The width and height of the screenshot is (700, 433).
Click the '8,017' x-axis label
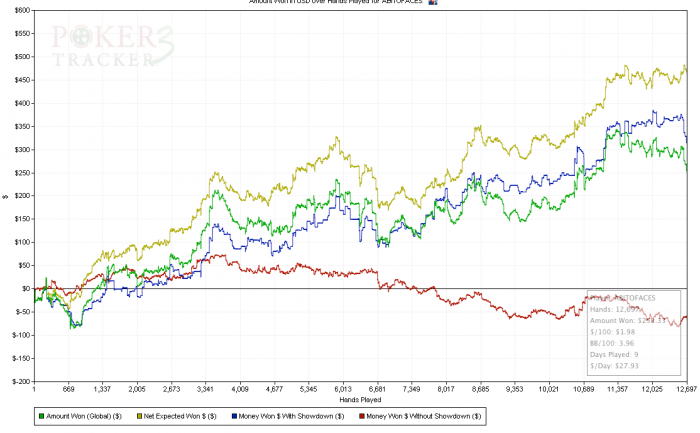tap(446, 389)
